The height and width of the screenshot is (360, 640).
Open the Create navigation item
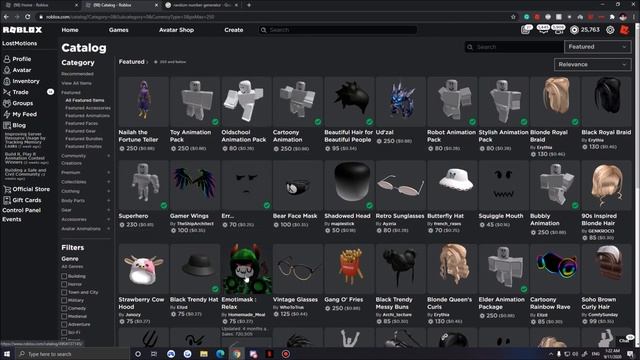[233, 30]
